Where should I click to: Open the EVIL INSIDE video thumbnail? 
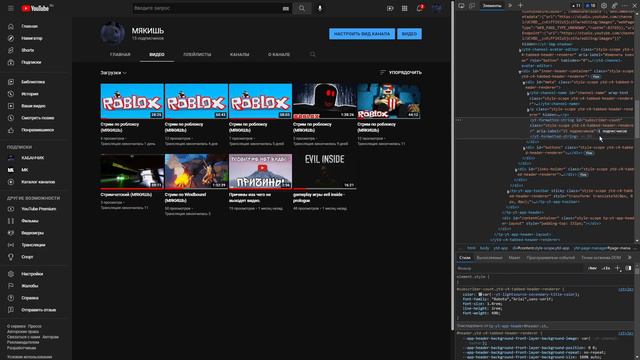click(x=324, y=171)
